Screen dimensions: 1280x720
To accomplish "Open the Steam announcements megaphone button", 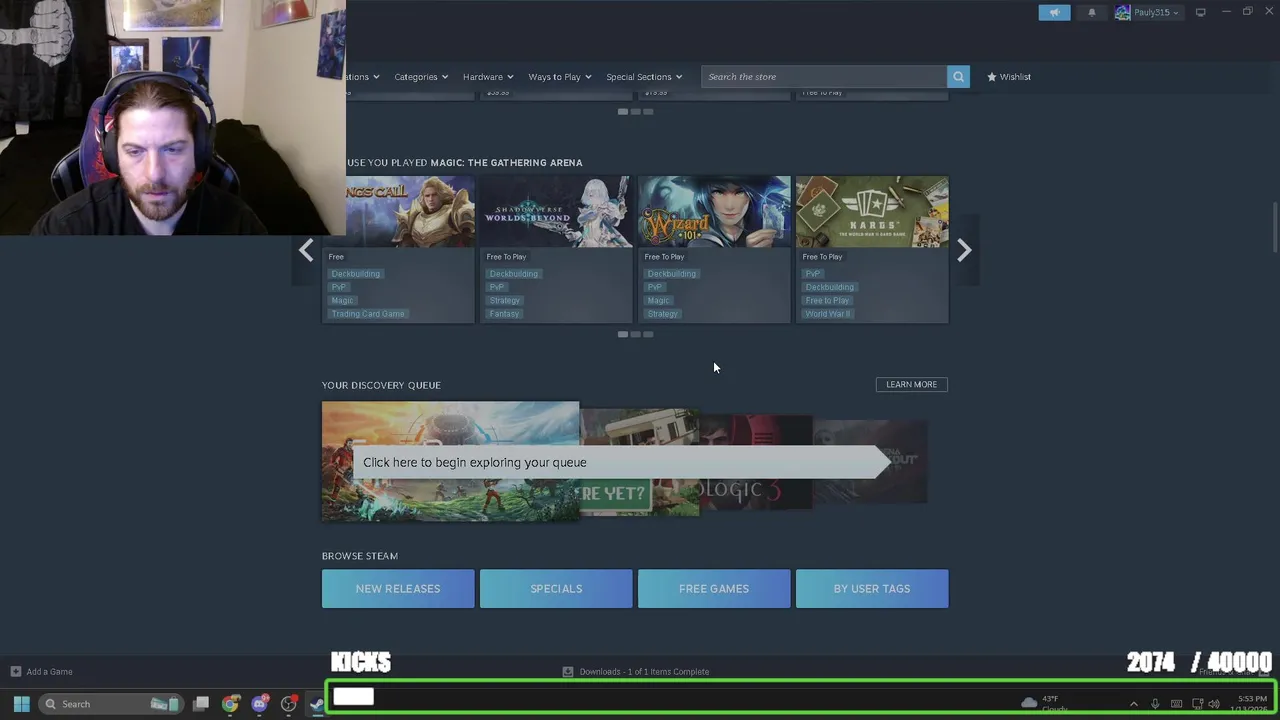I will coord(1054,12).
